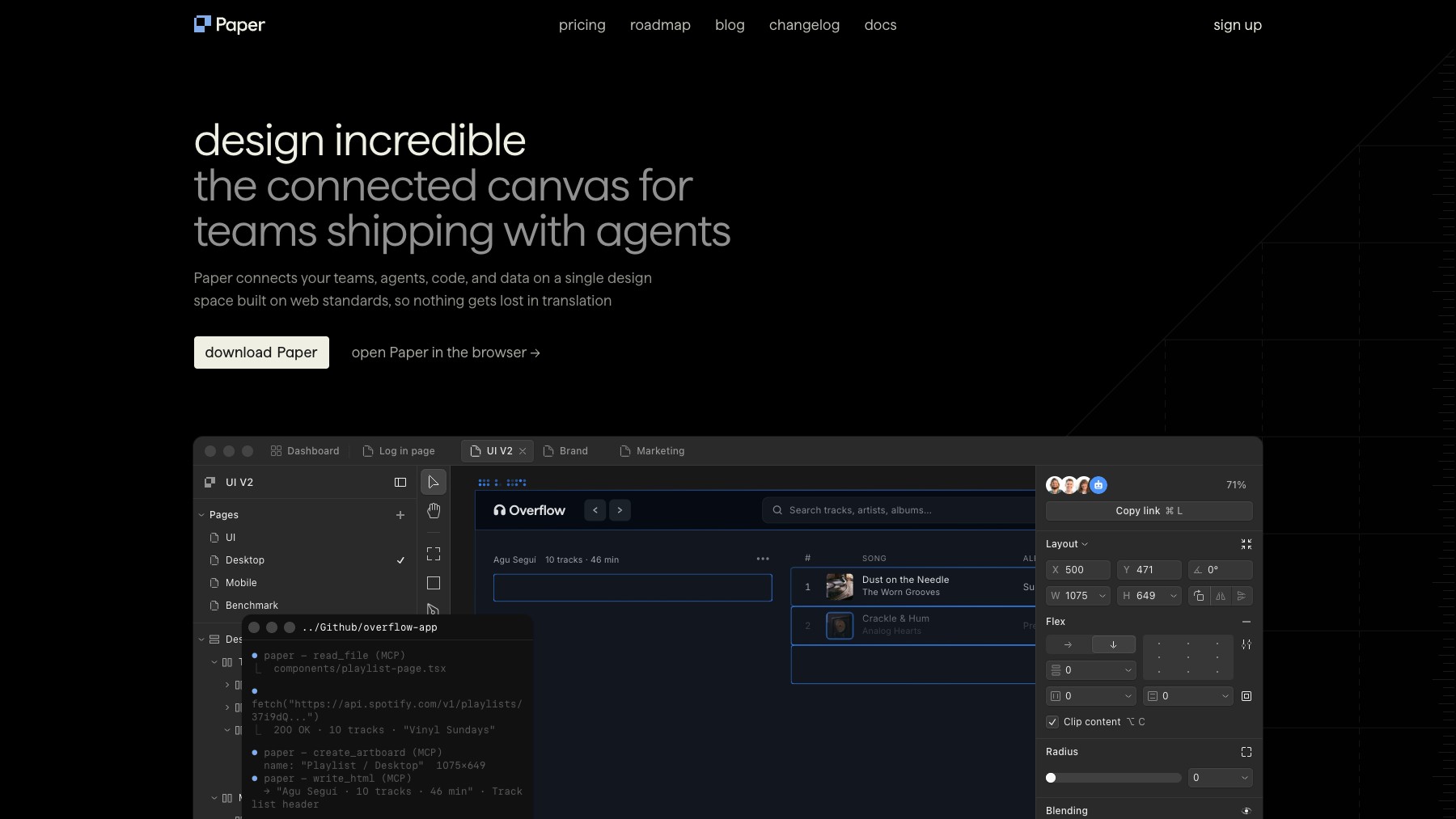Screen dimensions: 1456x819
Task: Toggle the sidebar panel icon beside UI V2
Action: click(400, 482)
